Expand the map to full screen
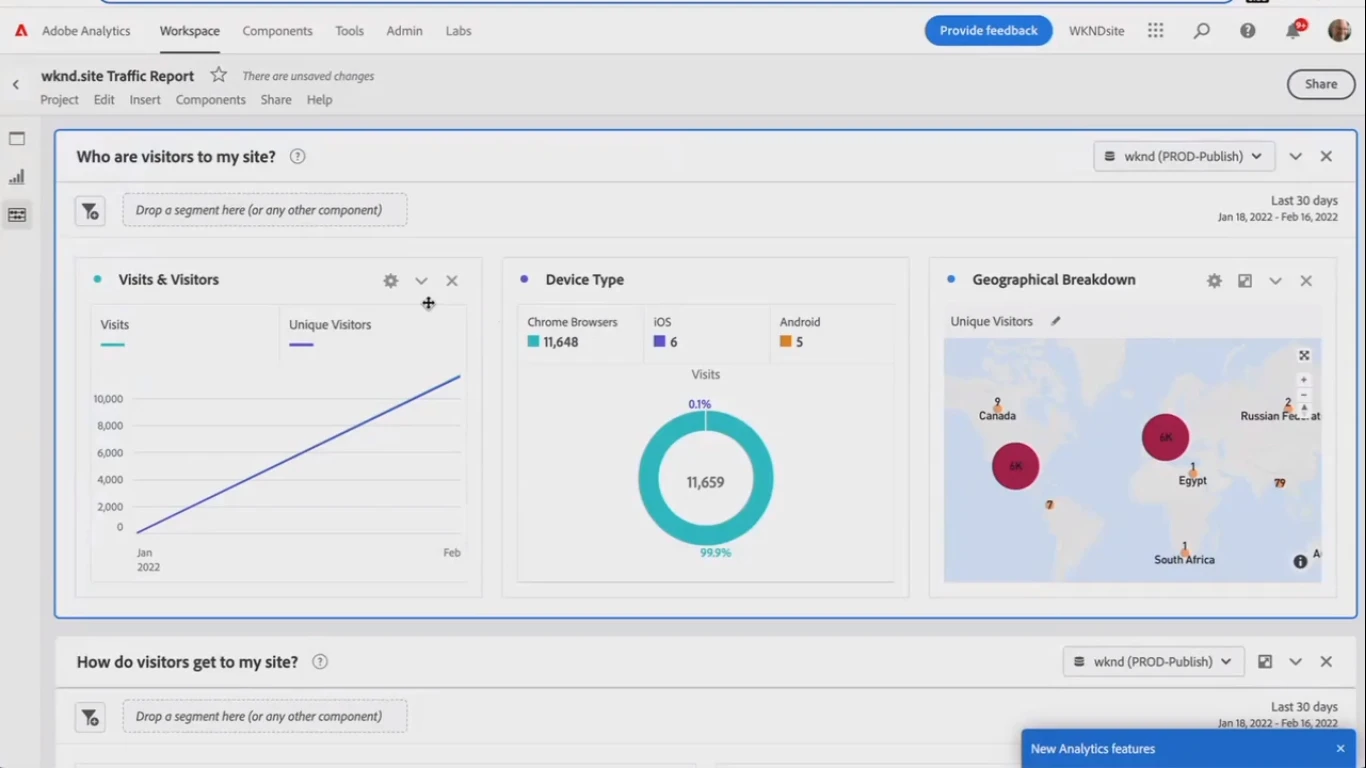This screenshot has height=768, width=1366. coord(1304,356)
